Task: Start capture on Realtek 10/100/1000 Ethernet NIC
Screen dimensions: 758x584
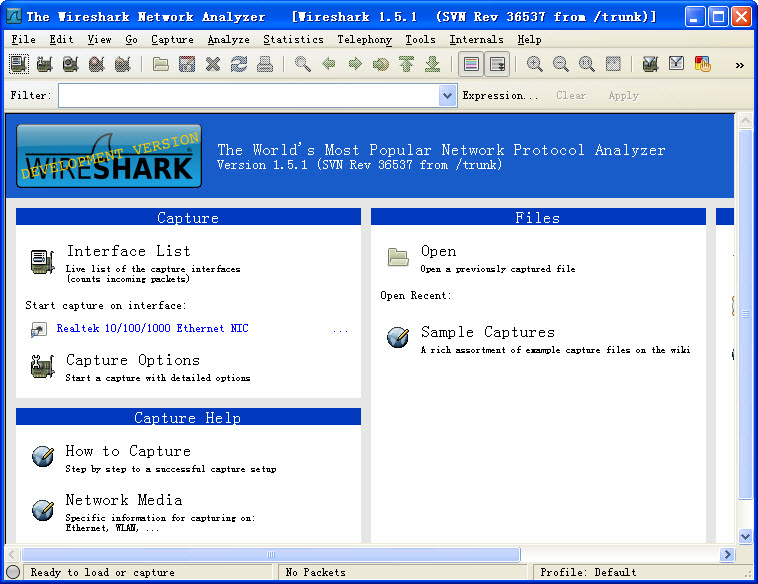Action: click(152, 328)
